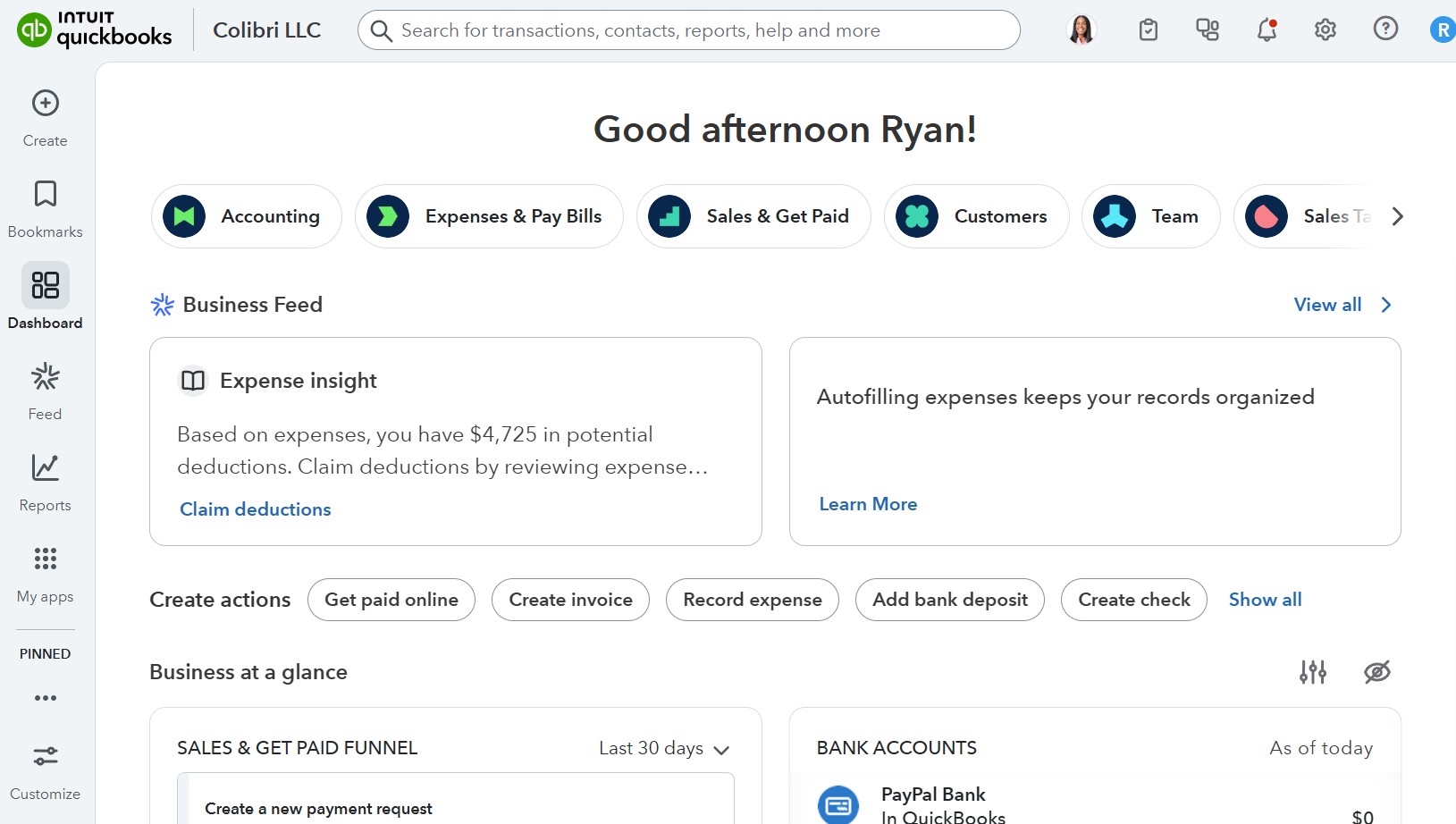The height and width of the screenshot is (824, 1456).
Task: Click Show all create actions link
Action: (1266, 600)
